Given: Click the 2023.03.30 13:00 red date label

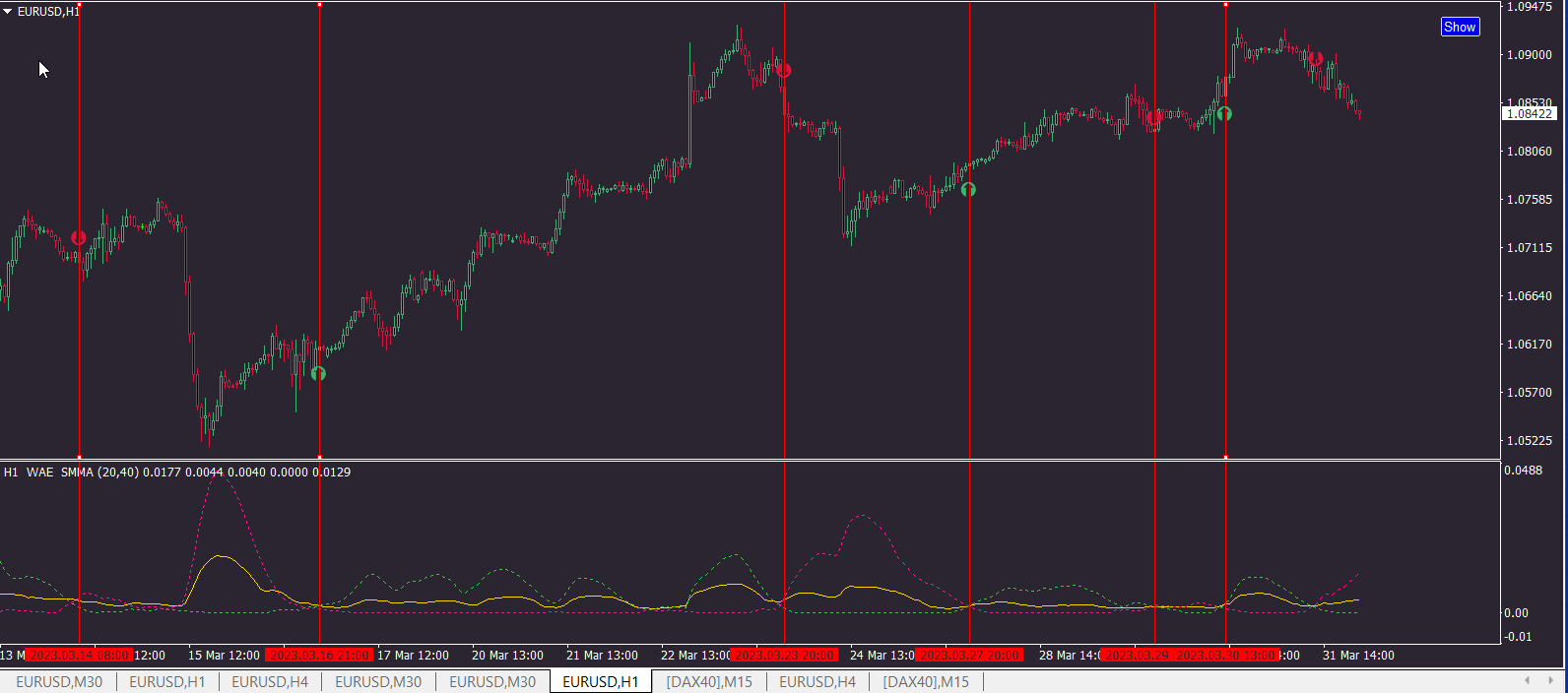Looking at the screenshot, I should 1225,655.
